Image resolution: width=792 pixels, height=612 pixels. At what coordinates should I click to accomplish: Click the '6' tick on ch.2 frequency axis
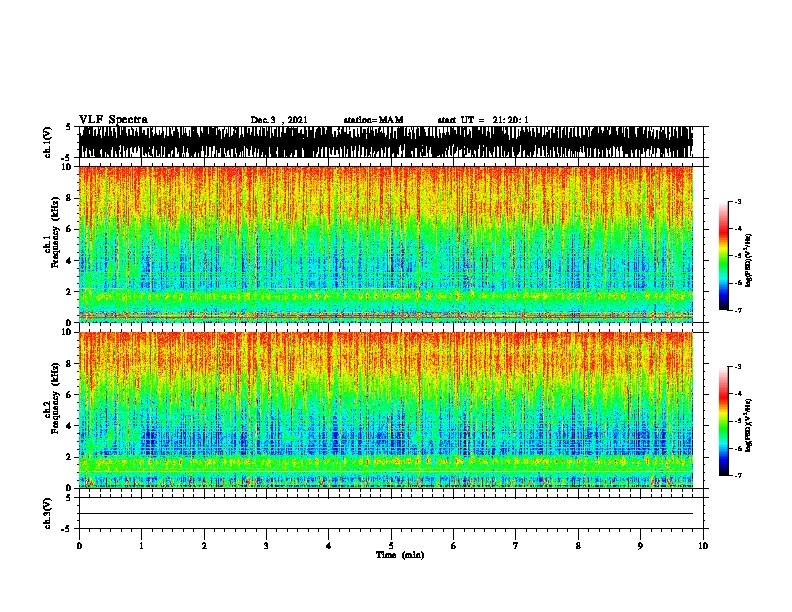tap(71, 395)
